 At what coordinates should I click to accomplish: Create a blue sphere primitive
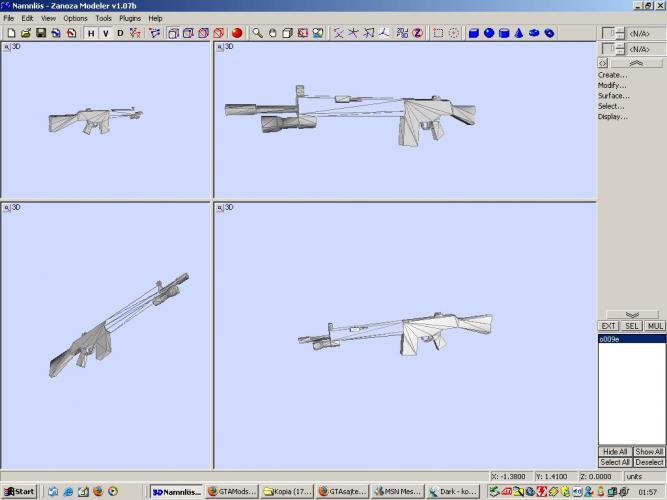tap(489, 33)
